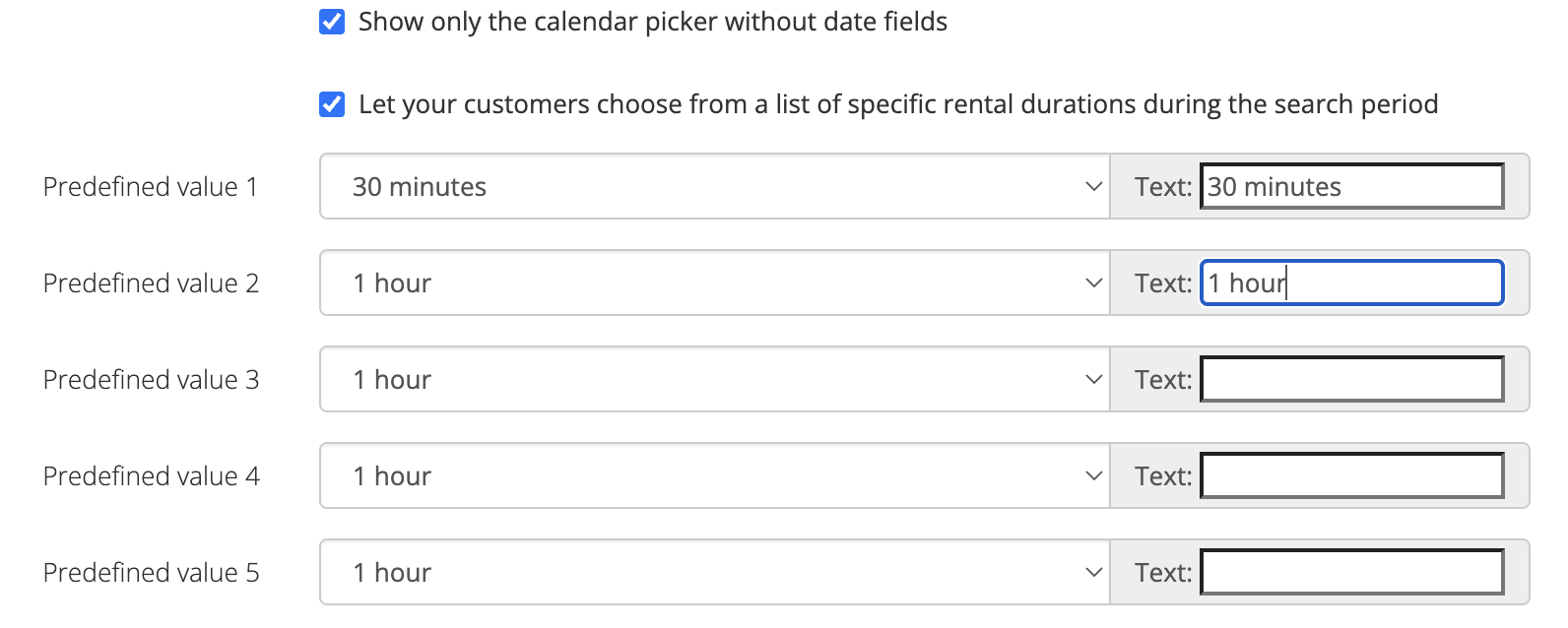
Task: Click empty Text field for Predefined value 3
Action: [x=1351, y=379]
